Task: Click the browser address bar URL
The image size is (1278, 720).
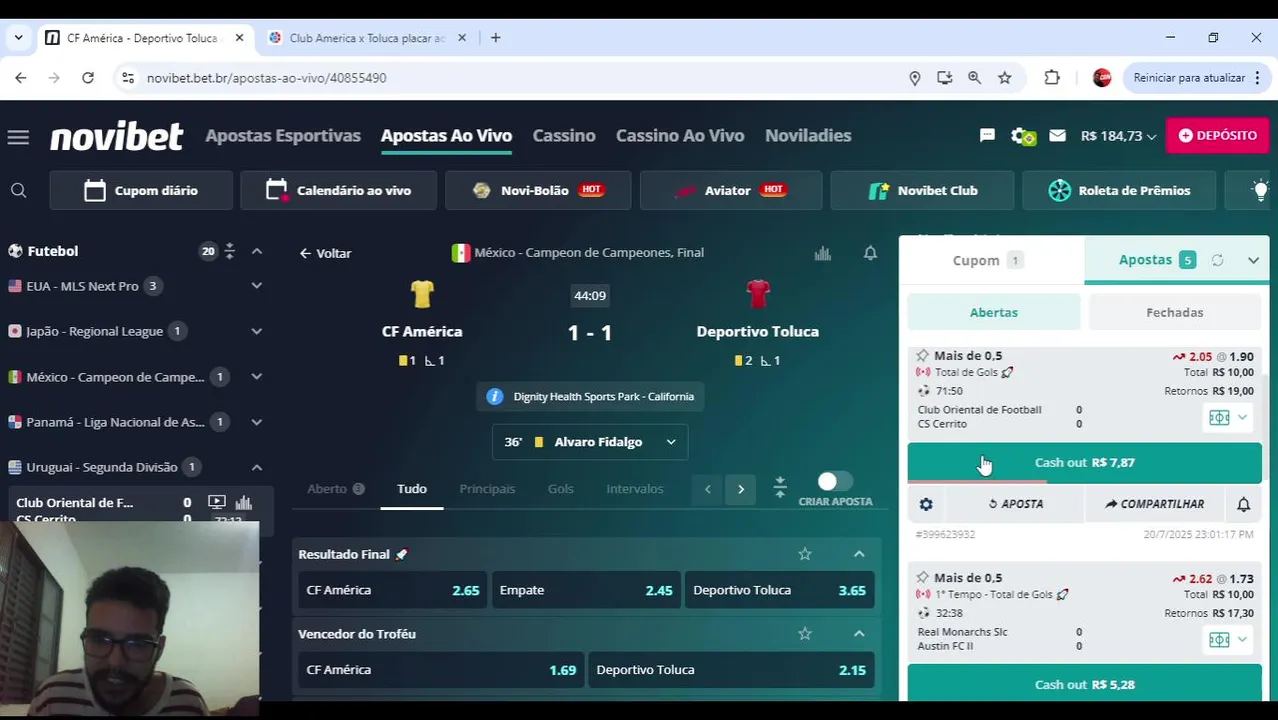Action: tap(266, 78)
